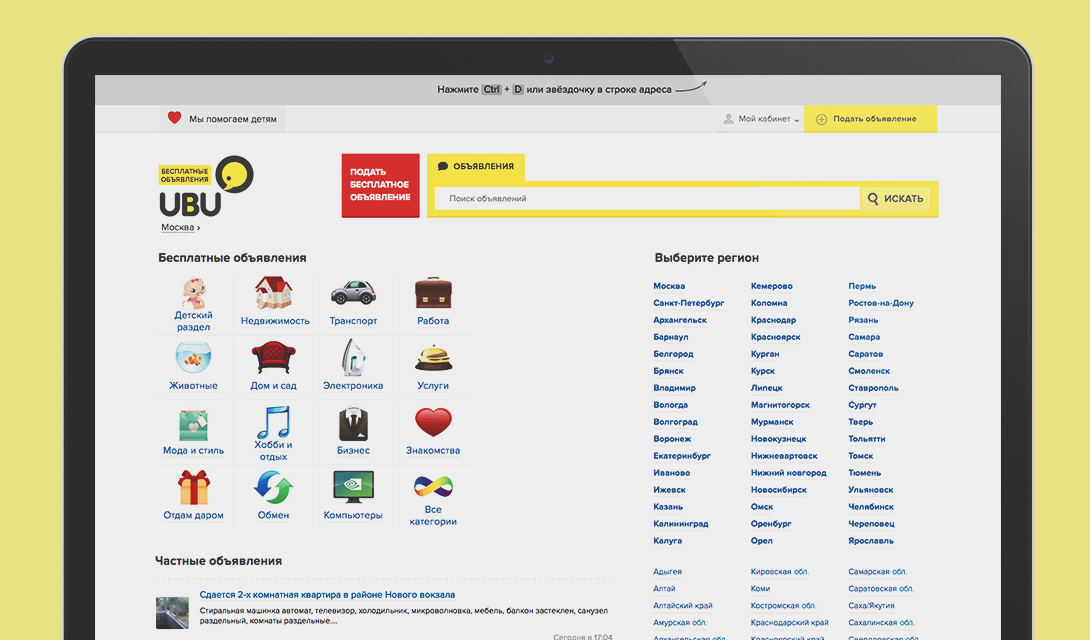Select the Омск region
1090x640 pixels.
pyautogui.click(x=761, y=507)
